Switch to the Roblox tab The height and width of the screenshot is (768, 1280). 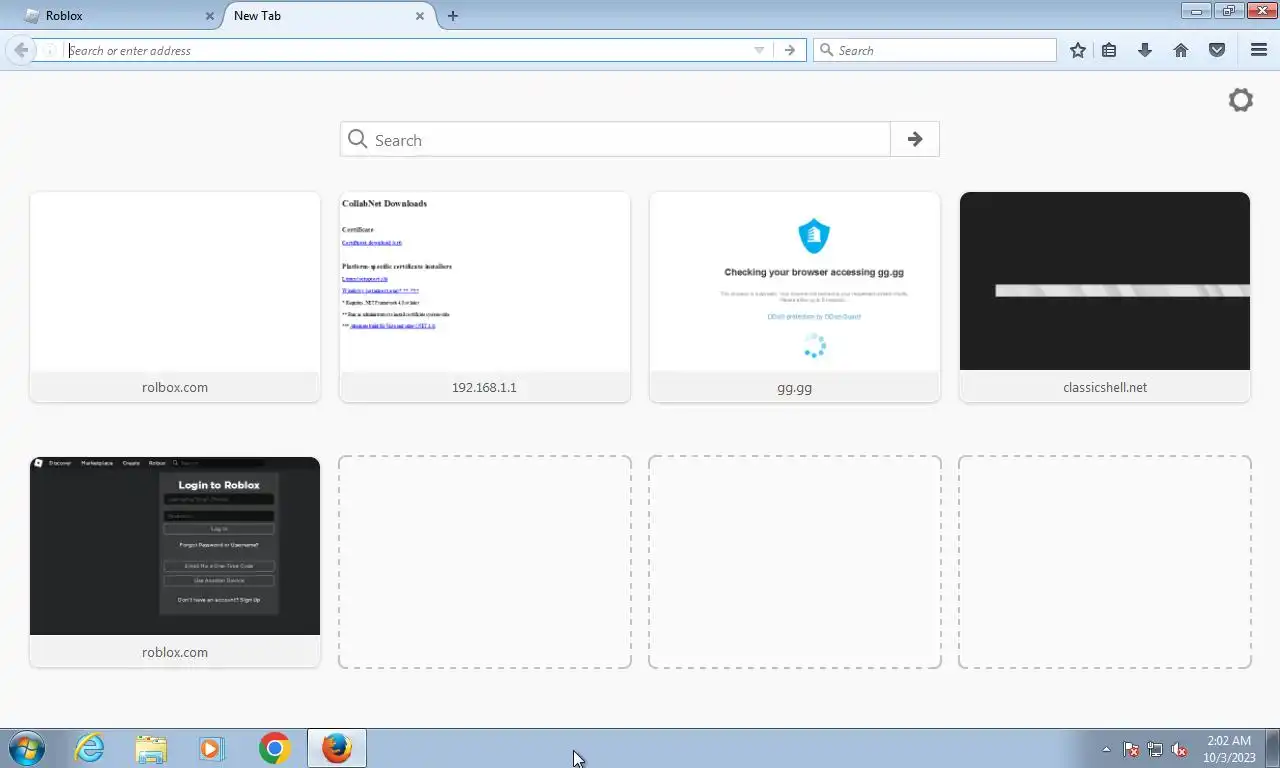(118, 16)
